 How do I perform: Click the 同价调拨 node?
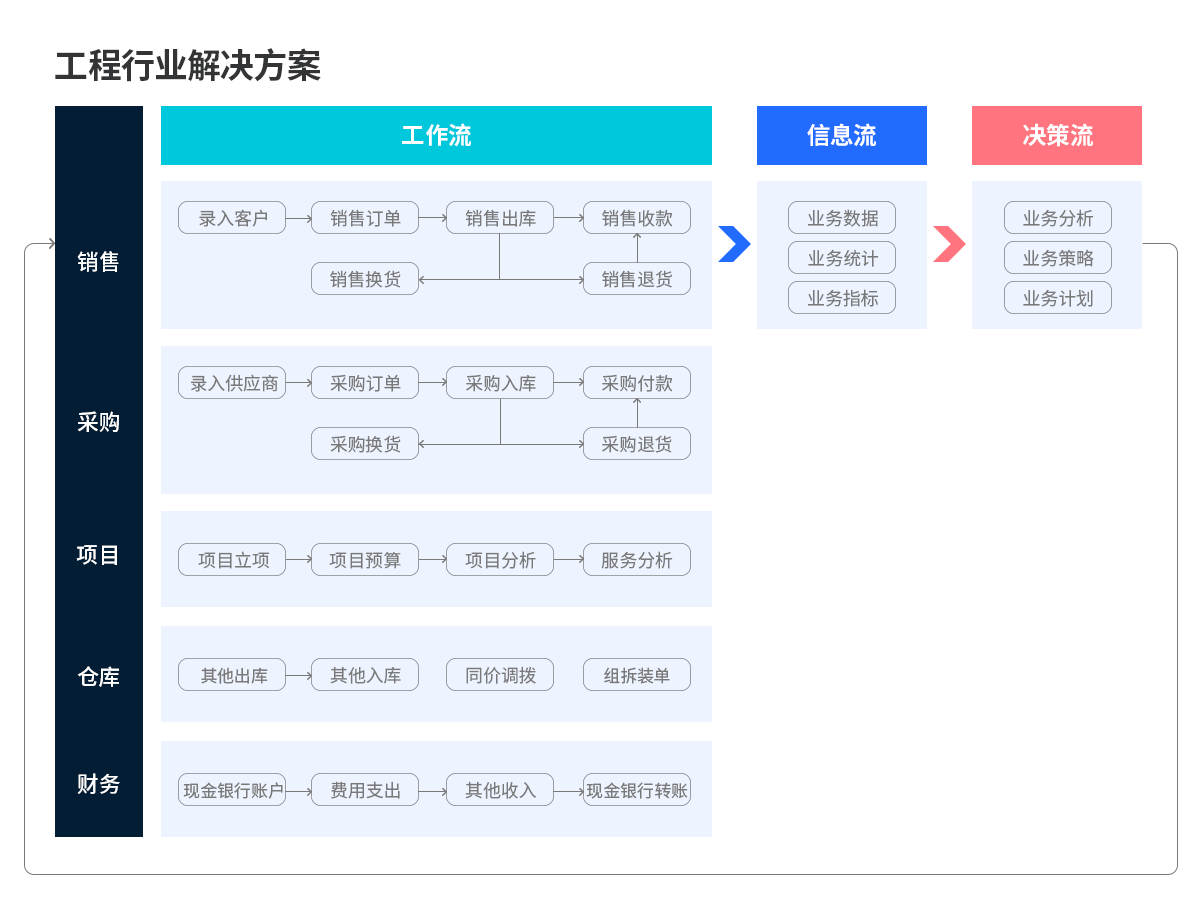click(x=500, y=675)
